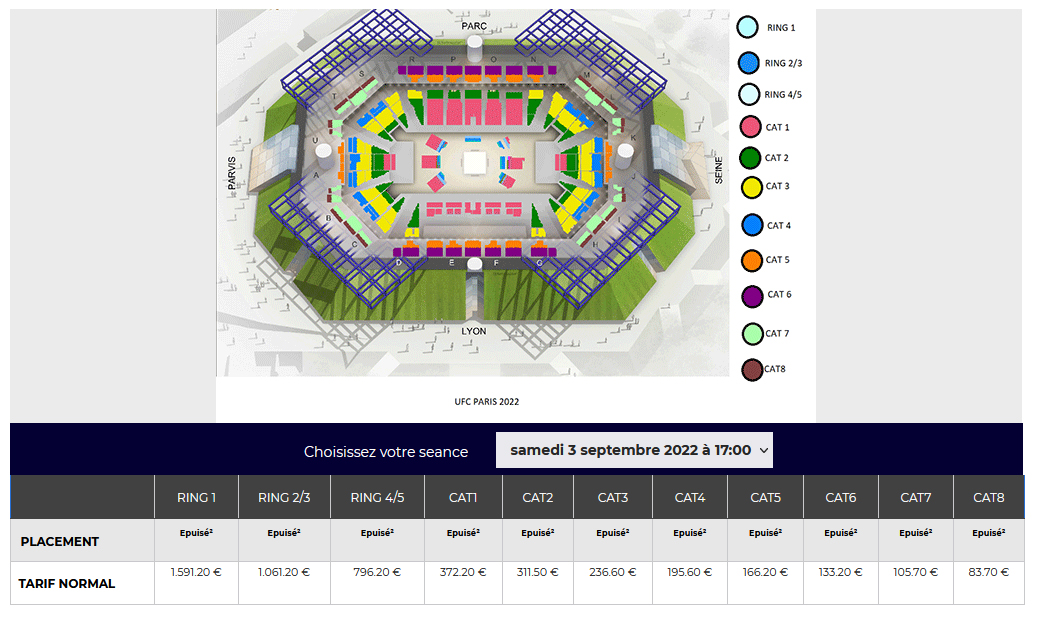Click the CAT8 column header

988,497
